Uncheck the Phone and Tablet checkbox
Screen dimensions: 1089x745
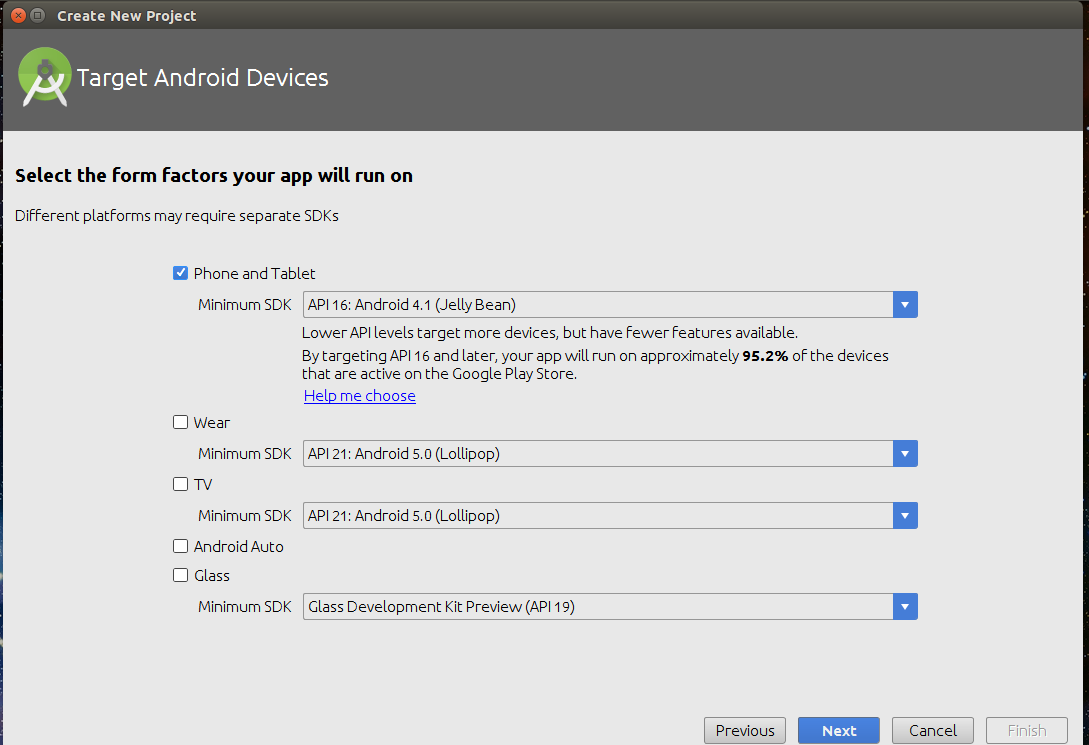coord(181,273)
